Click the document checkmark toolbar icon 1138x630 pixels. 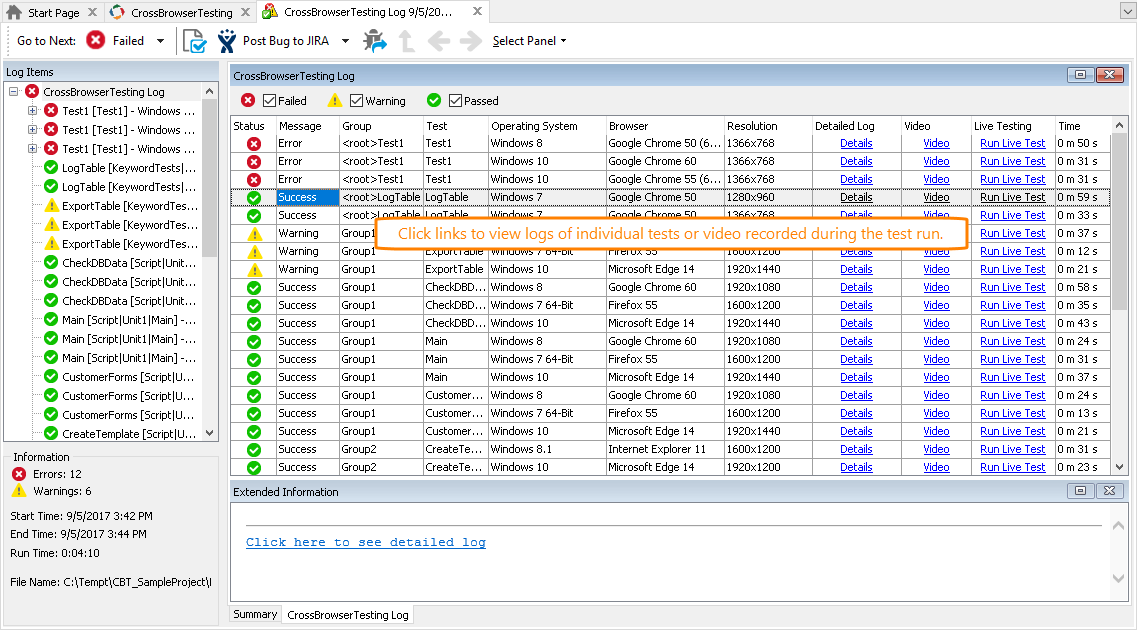pos(194,41)
